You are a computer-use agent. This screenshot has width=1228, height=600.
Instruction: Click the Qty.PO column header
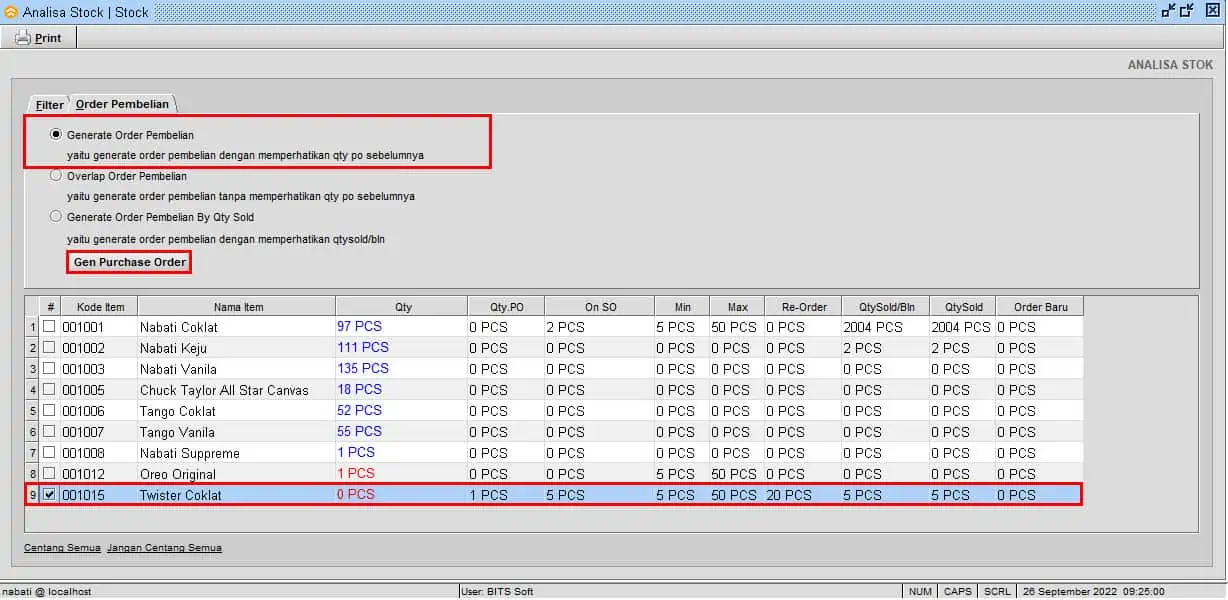click(506, 307)
